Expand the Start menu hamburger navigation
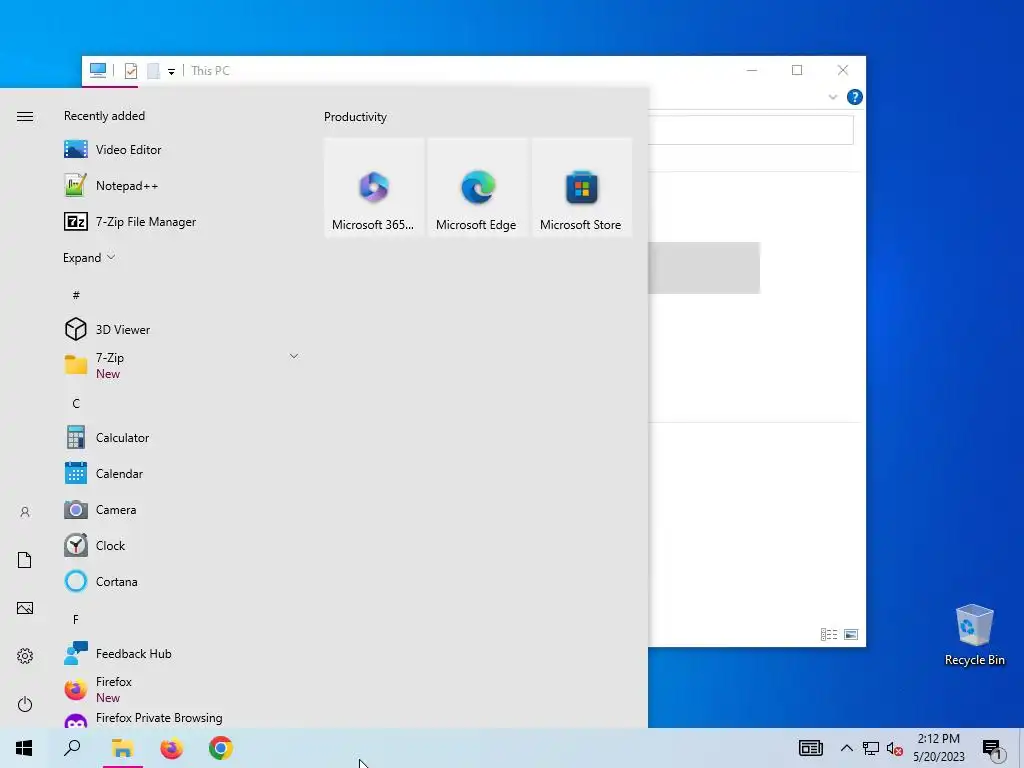This screenshot has height=768, width=1024. (25, 116)
